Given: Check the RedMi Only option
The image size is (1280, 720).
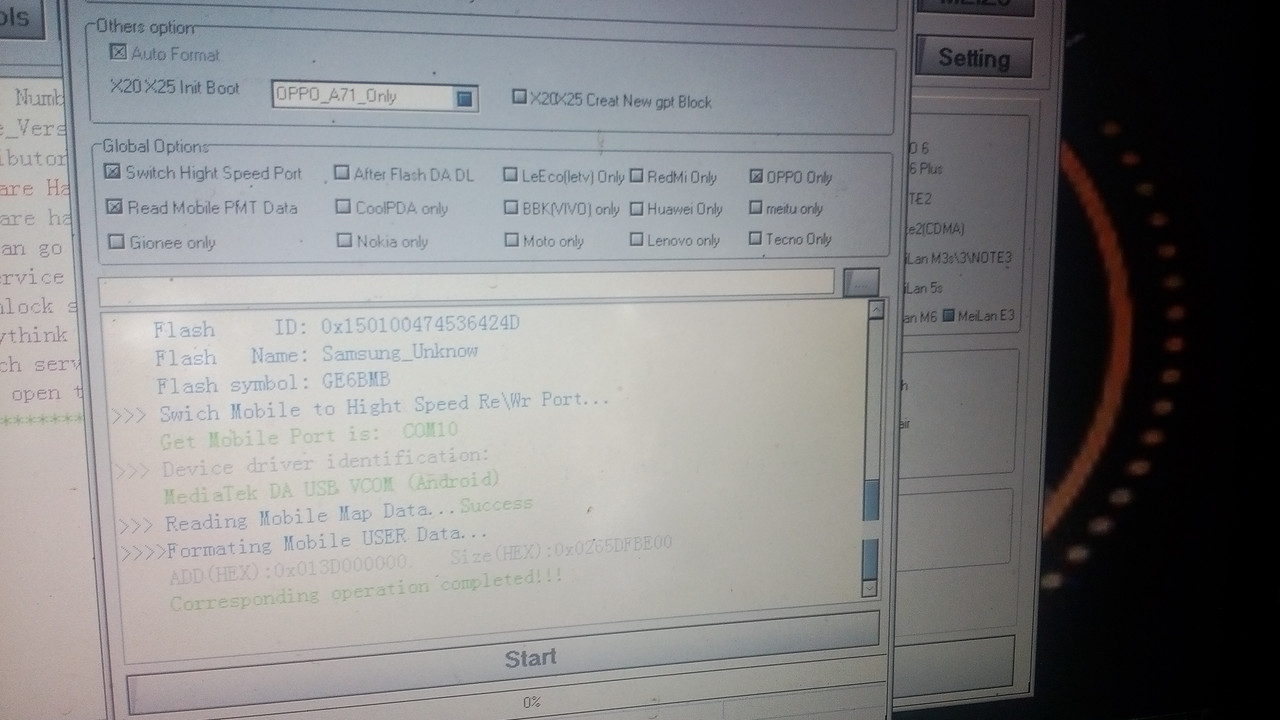Looking at the screenshot, I should [x=637, y=177].
